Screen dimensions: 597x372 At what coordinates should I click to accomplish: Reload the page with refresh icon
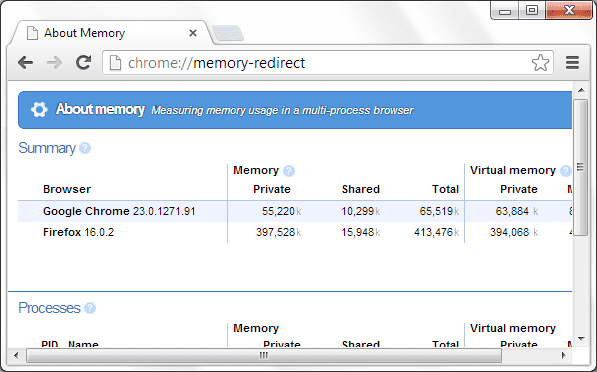tap(83, 62)
